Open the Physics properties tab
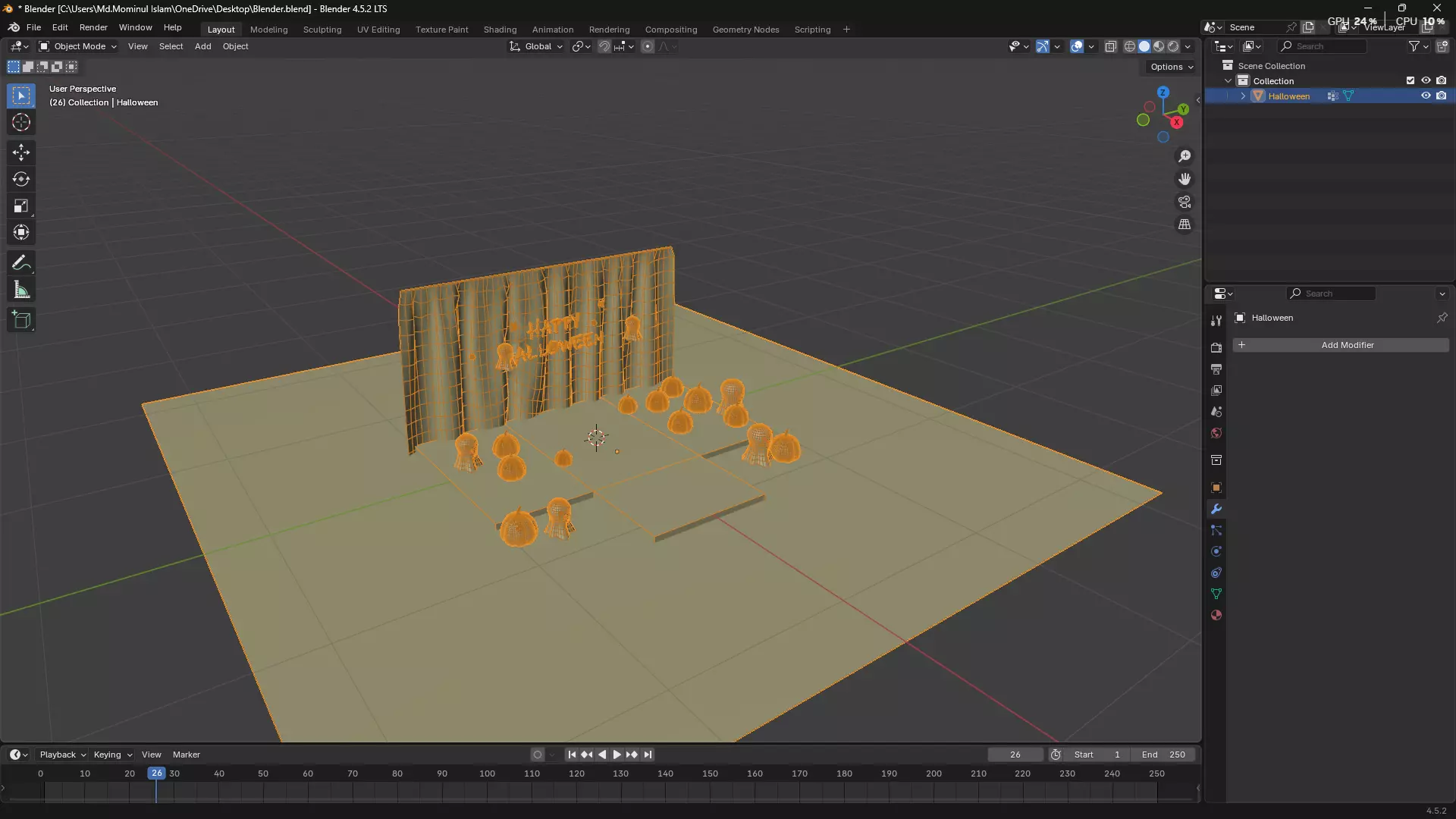Screen dimensions: 1456x819 (x=1216, y=551)
